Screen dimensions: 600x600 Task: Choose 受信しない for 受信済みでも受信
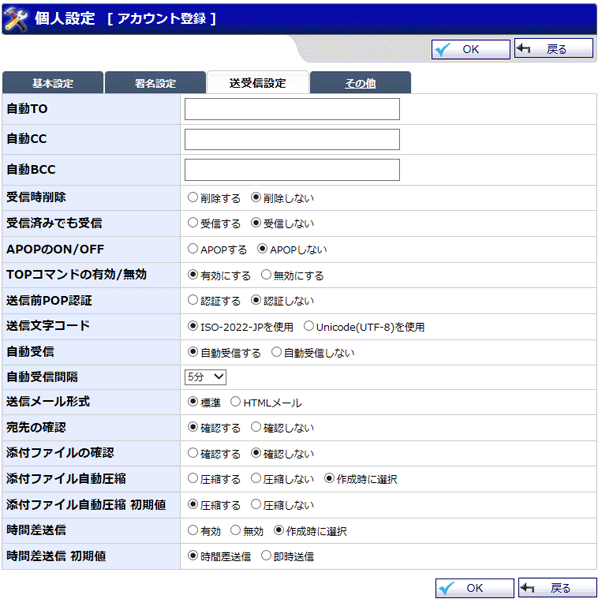(256, 223)
